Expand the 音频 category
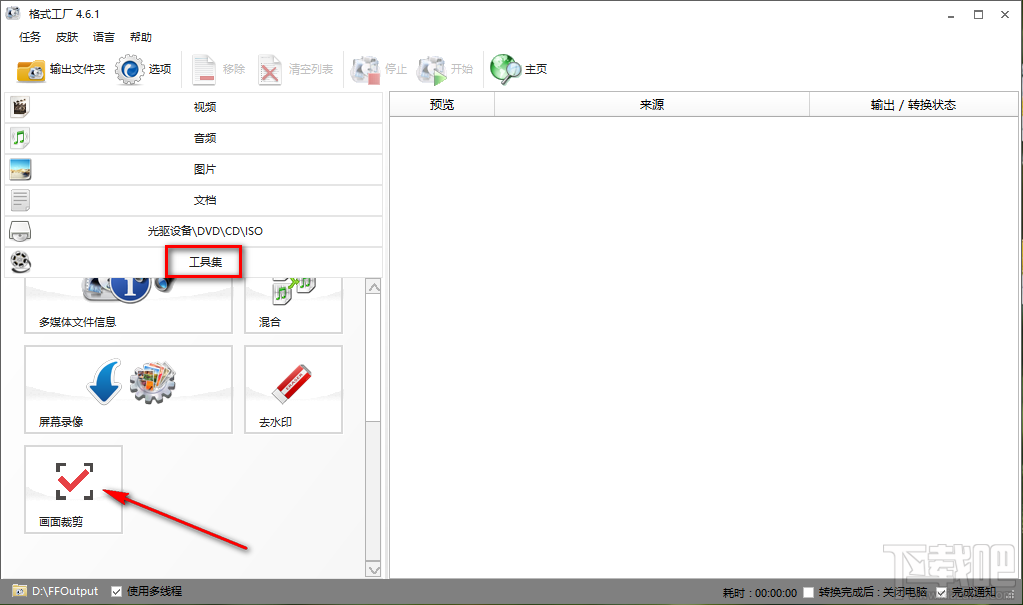Image resolution: width=1023 pixels, height=605 pixels. click(194, 138)
